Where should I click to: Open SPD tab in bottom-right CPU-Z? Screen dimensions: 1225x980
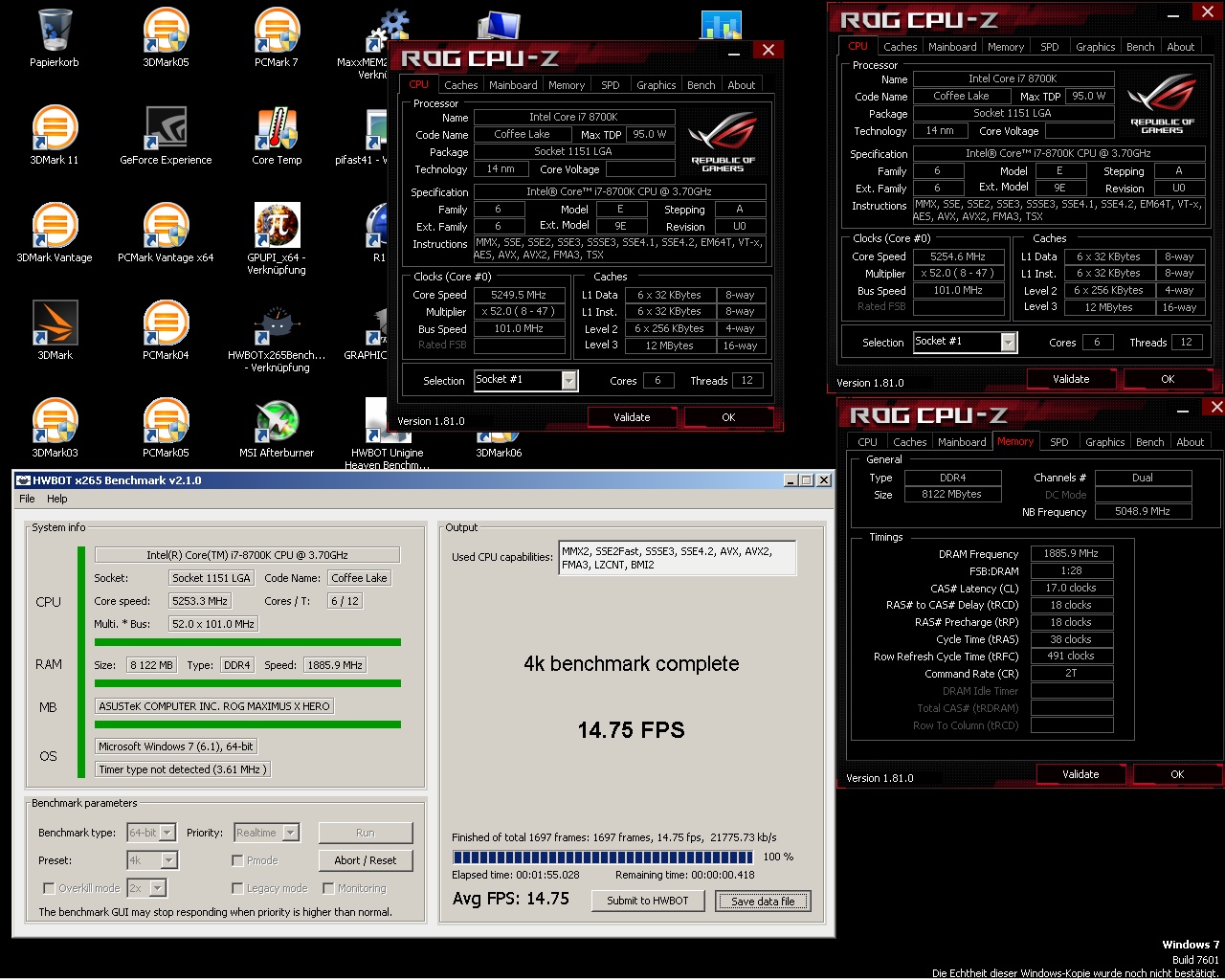[x=1058, y=442]
